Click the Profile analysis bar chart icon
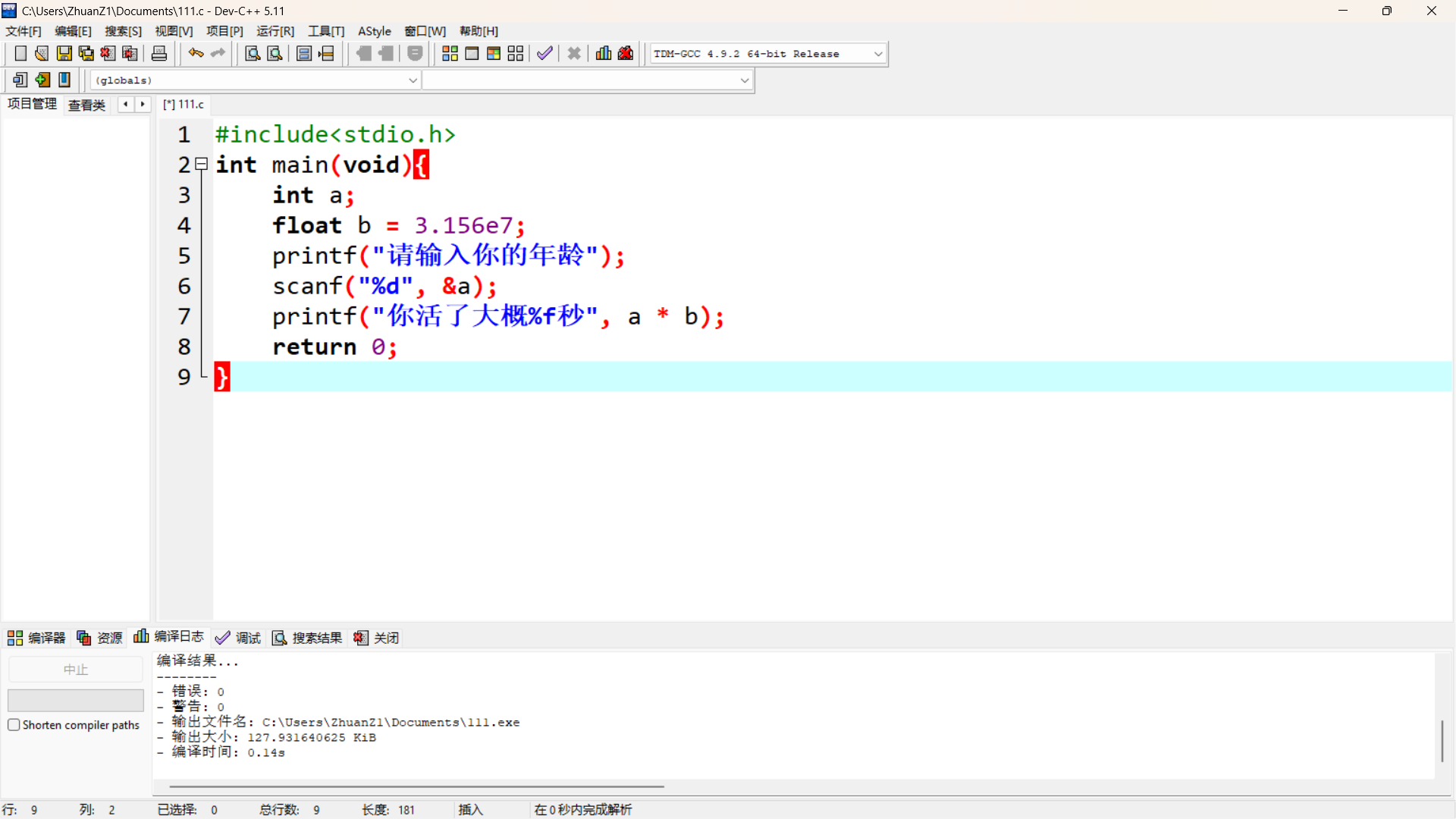The height and width of the screenshot is (819, 1456). pyautogui.click(x=604, y=53)
